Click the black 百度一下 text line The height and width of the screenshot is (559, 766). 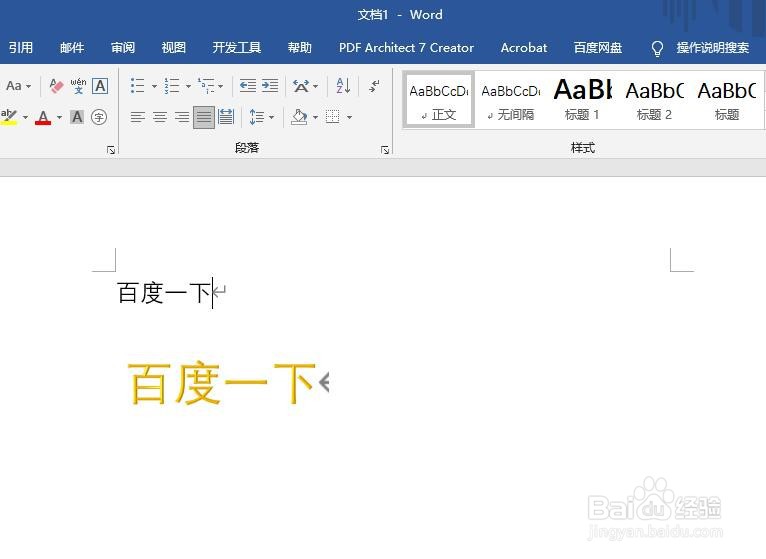[x=164, y=293]
